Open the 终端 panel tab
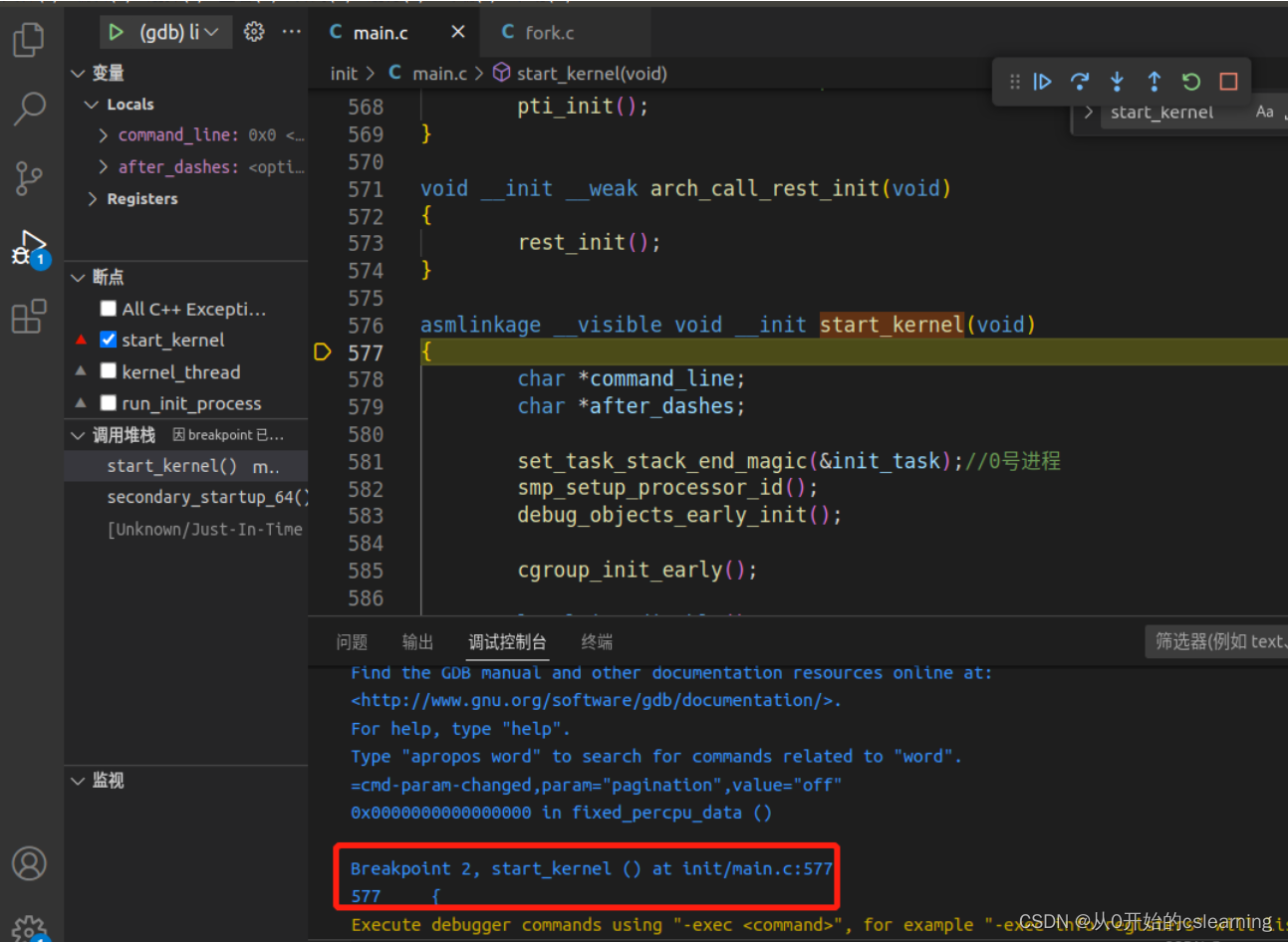Screen dimensions: 1288x942 (x=596, y=641)
